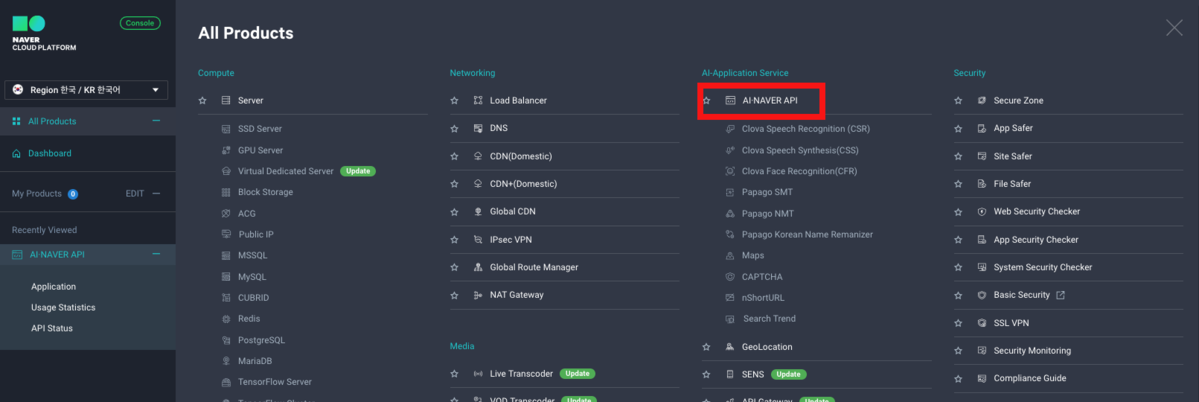This screenshot has width=1199, height=402.
Task: Open the Application sidebar item
Action: 54,287
